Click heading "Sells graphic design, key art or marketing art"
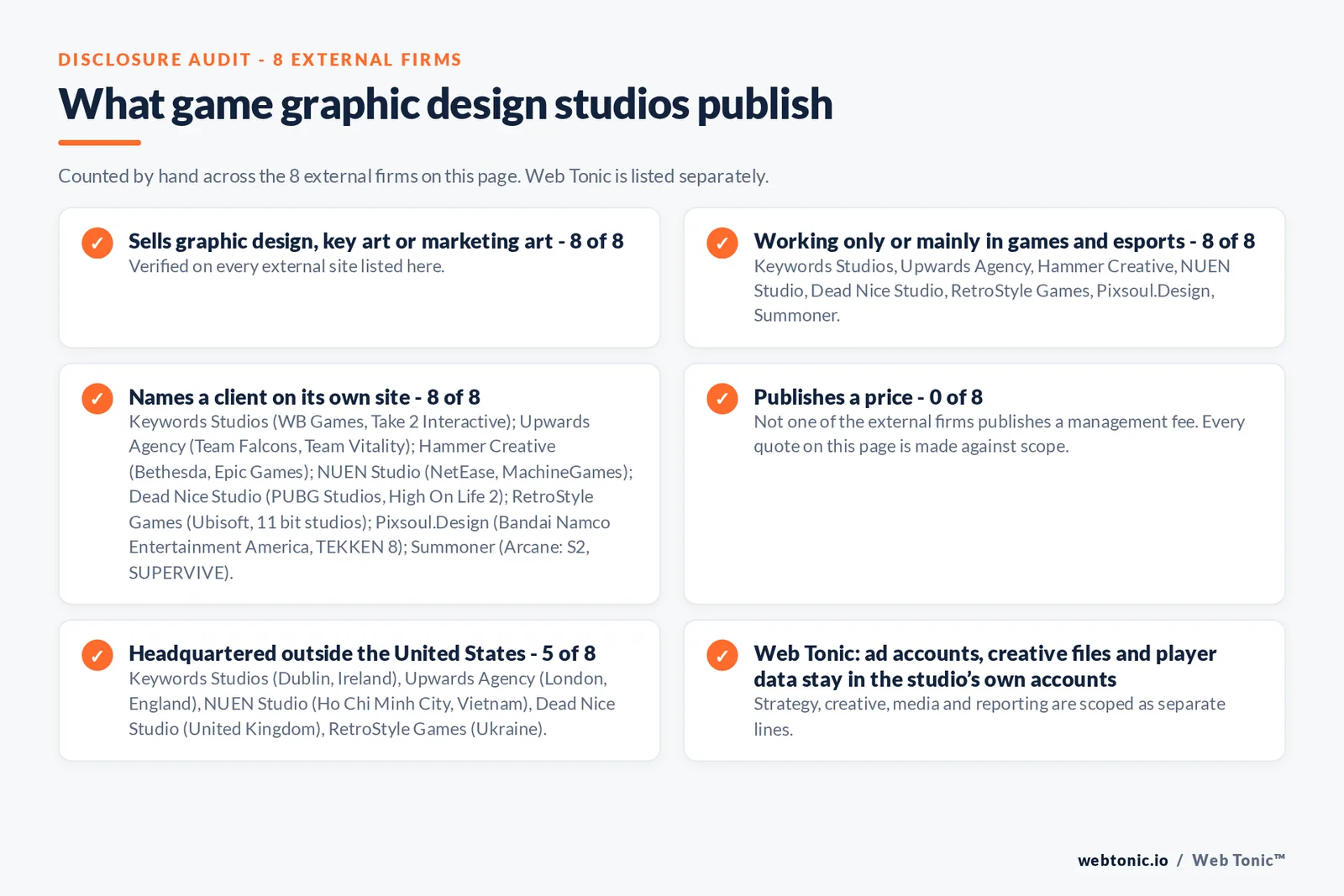Viewport: 1344px width, 896px height. click(x=376, y=241)
